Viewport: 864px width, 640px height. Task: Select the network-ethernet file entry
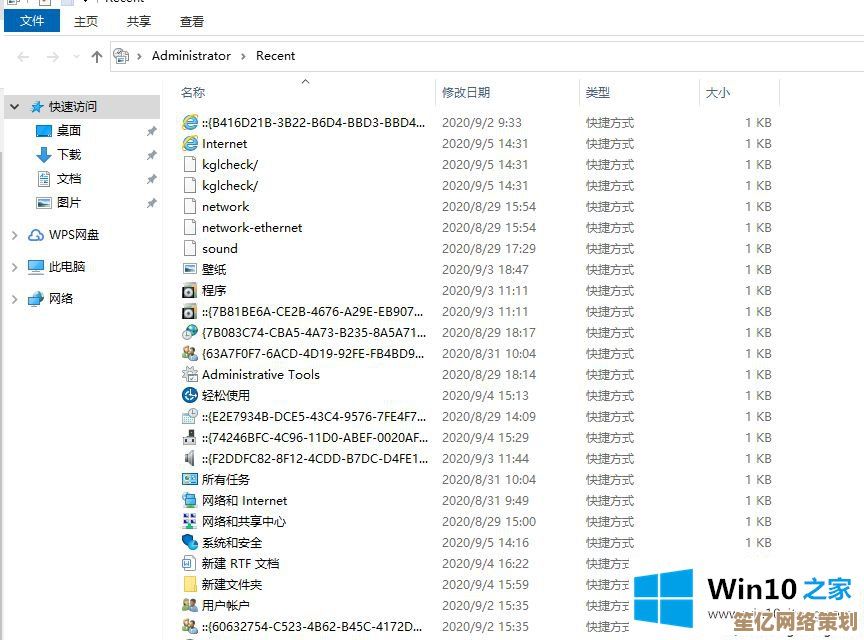251,228
